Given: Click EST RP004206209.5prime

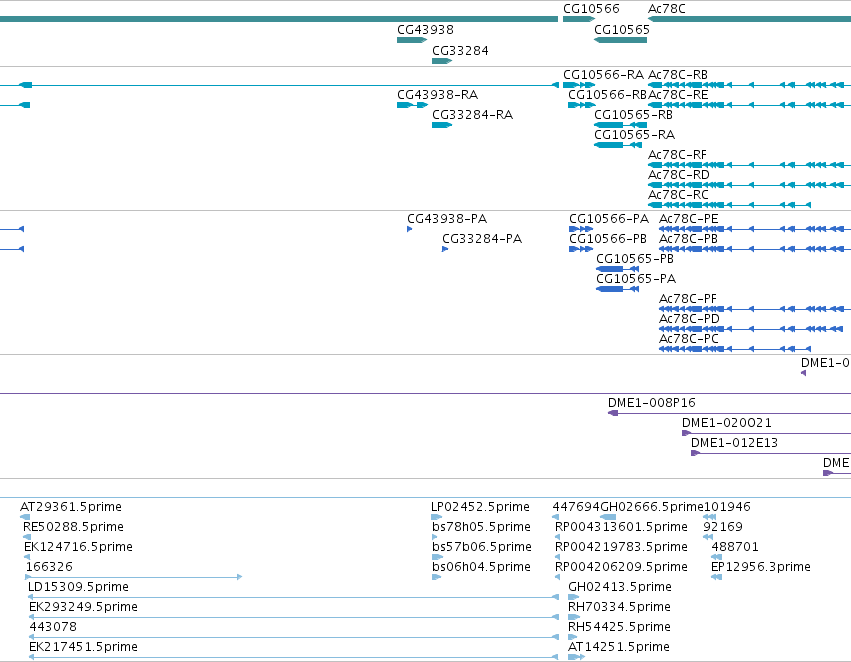Looking at the screenshot, I should [x=621, y=568].
